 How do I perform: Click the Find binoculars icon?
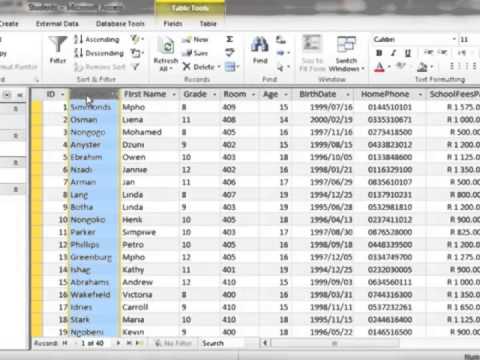[260, 45]
